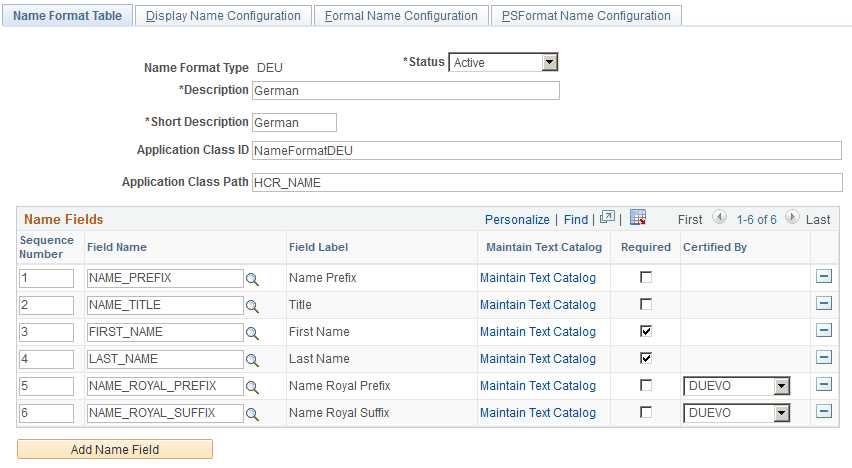
Task: Open Certified By dropdown for Royal Prefix
Action: click(736, 386)
